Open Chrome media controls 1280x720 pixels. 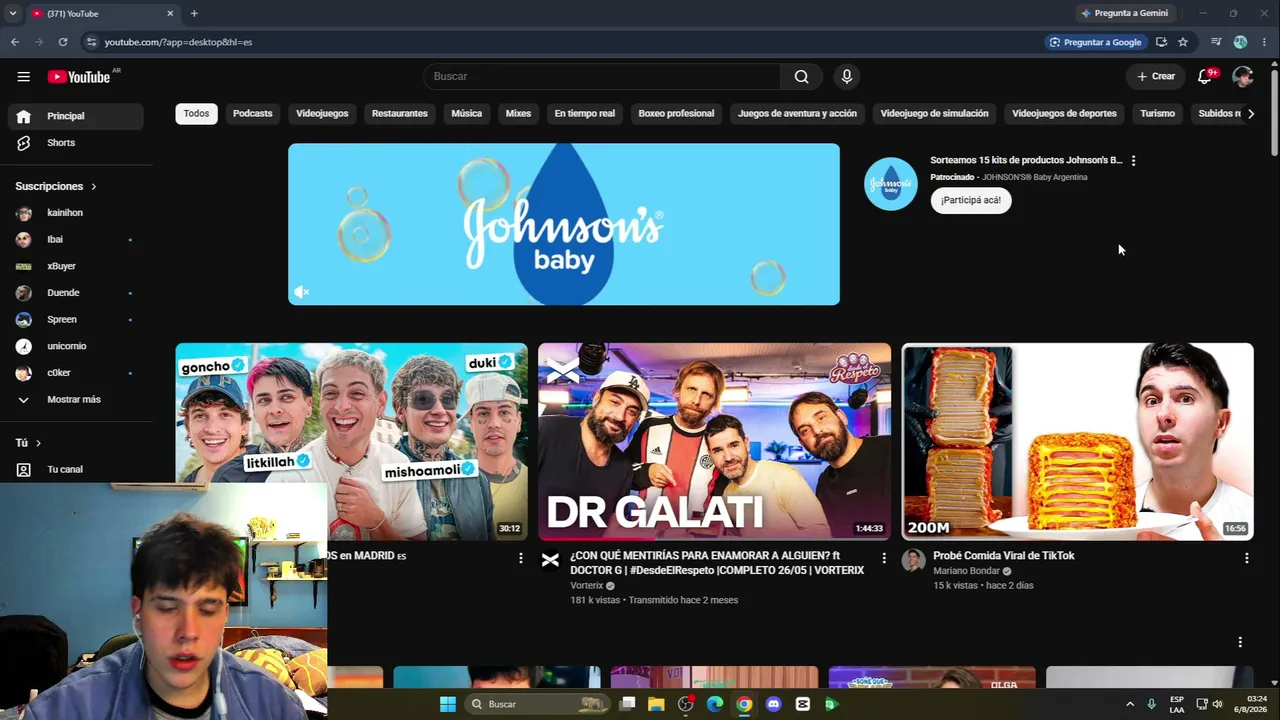pyautogui.click(x=1216, y=42)
